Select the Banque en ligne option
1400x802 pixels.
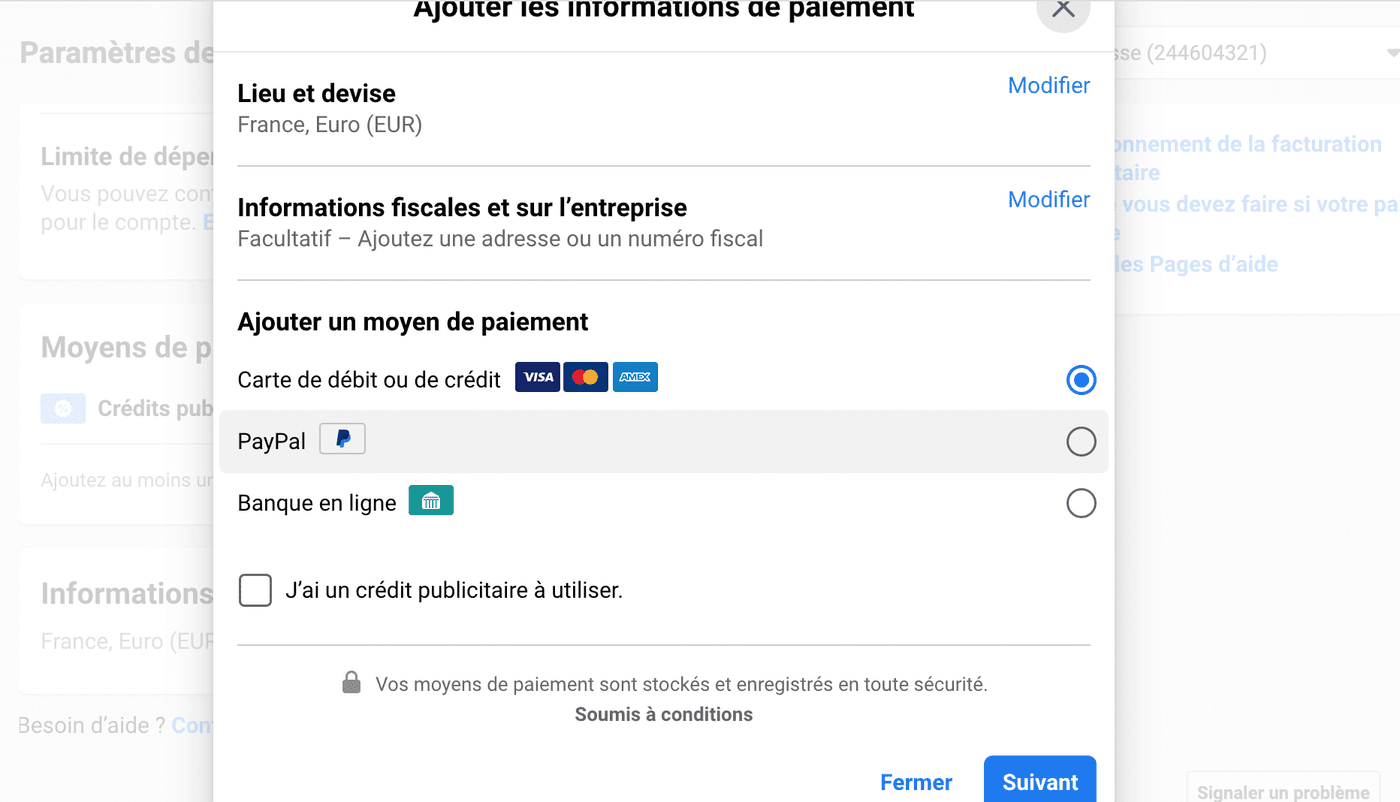click(x=1081, y=503)
